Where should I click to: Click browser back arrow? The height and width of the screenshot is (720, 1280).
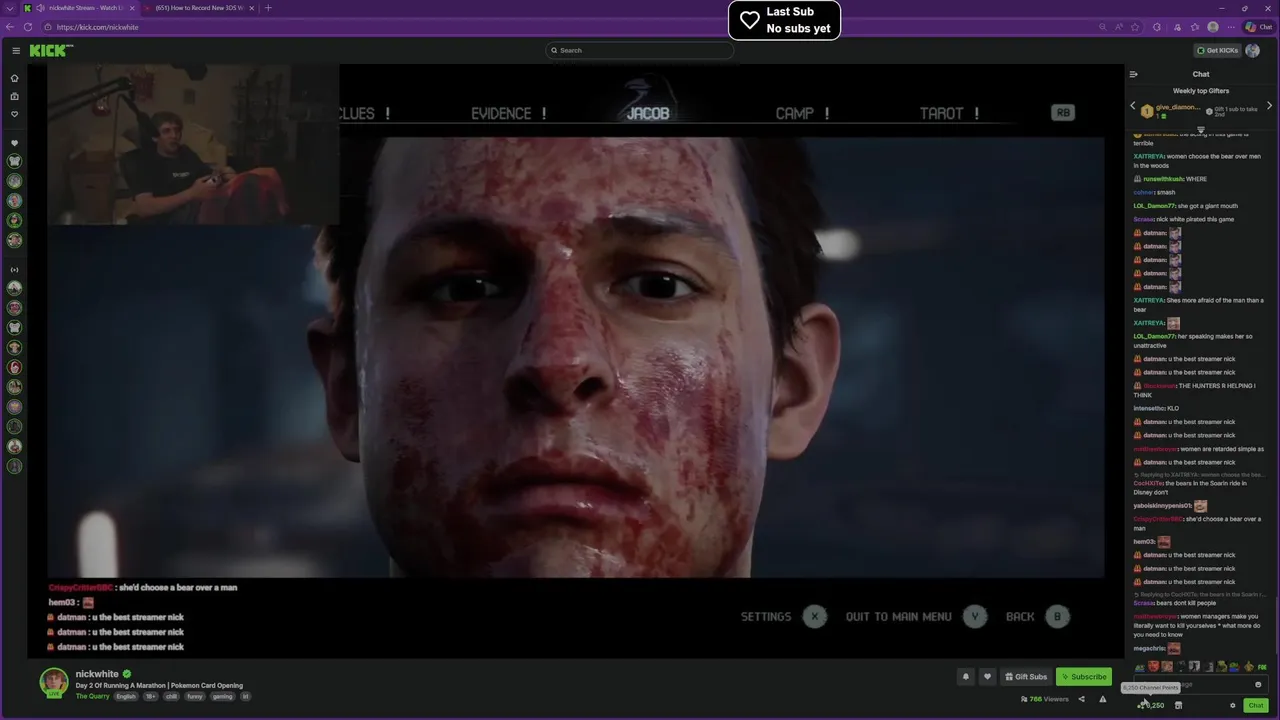coord(10,27)
